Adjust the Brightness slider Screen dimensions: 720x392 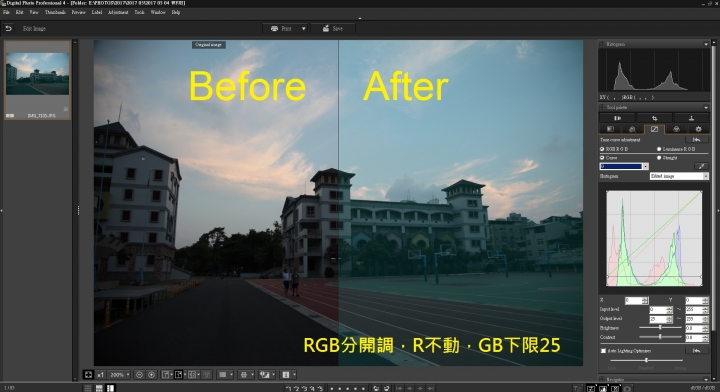[x=660, y=328]
